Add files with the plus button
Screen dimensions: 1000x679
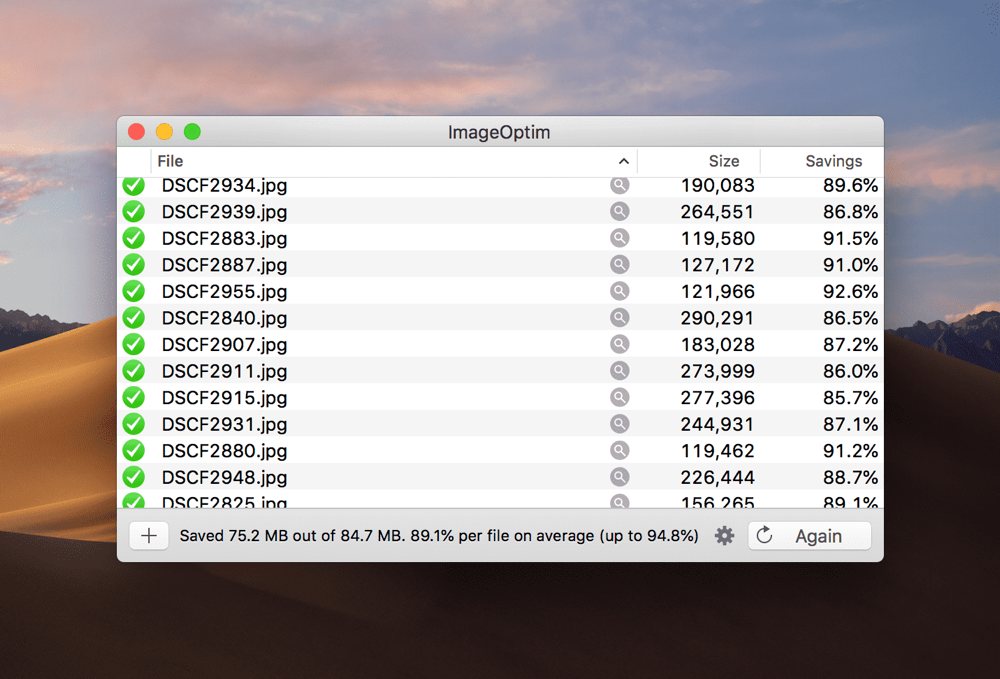[149, 536]
